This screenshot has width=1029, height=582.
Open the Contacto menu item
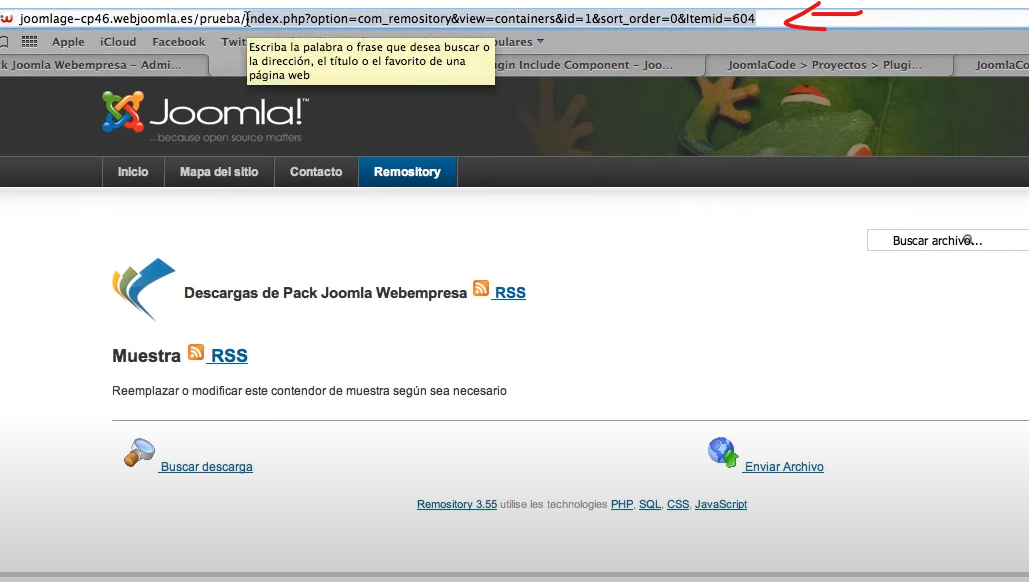(316, 172)
